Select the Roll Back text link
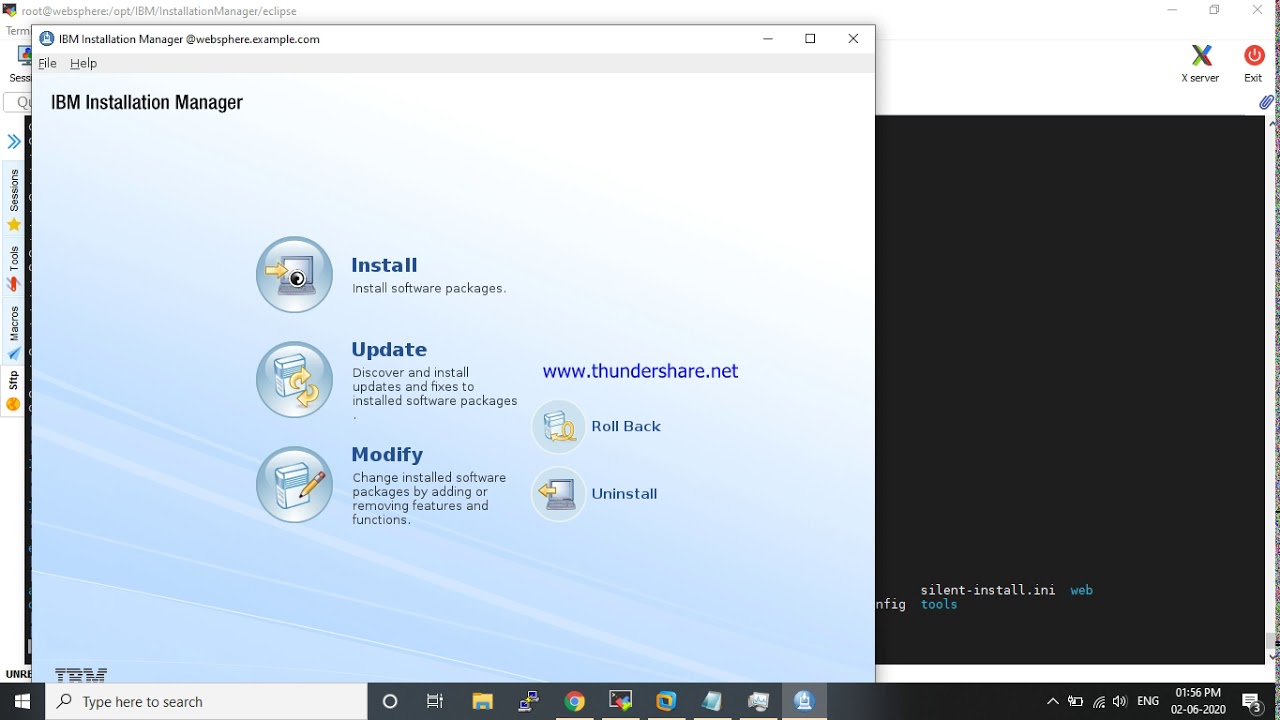The image size is (1280, 720). 626,426
